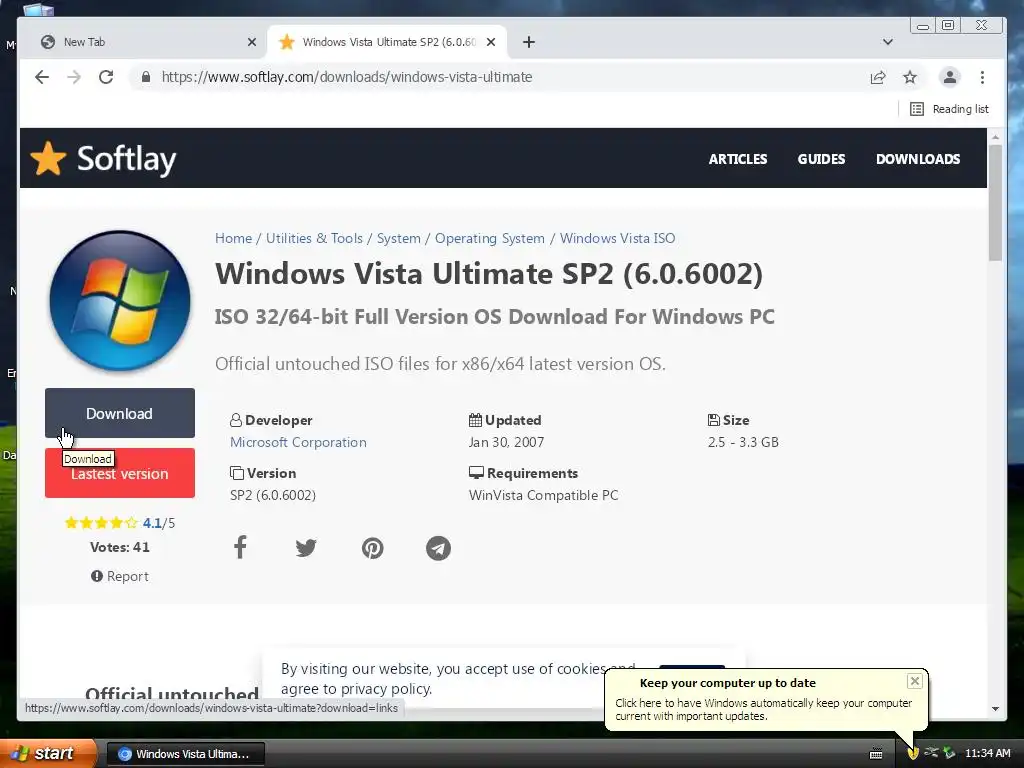Image resolution: width=1024 pixels, height=768 pixels.
Task: Share this page using the share icon
Action: point(878,77)
